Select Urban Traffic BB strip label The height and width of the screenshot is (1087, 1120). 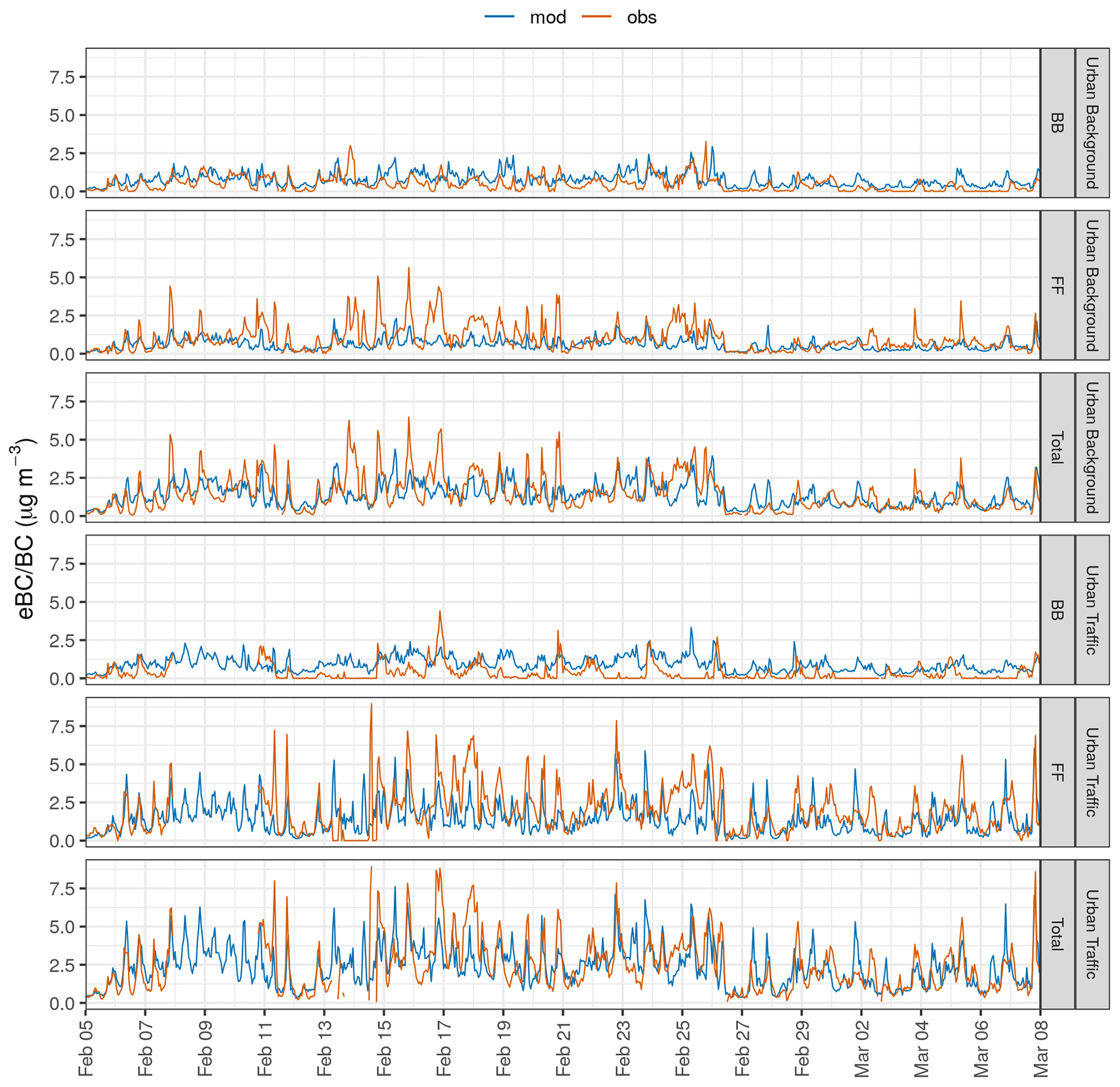coord(1057,610)
